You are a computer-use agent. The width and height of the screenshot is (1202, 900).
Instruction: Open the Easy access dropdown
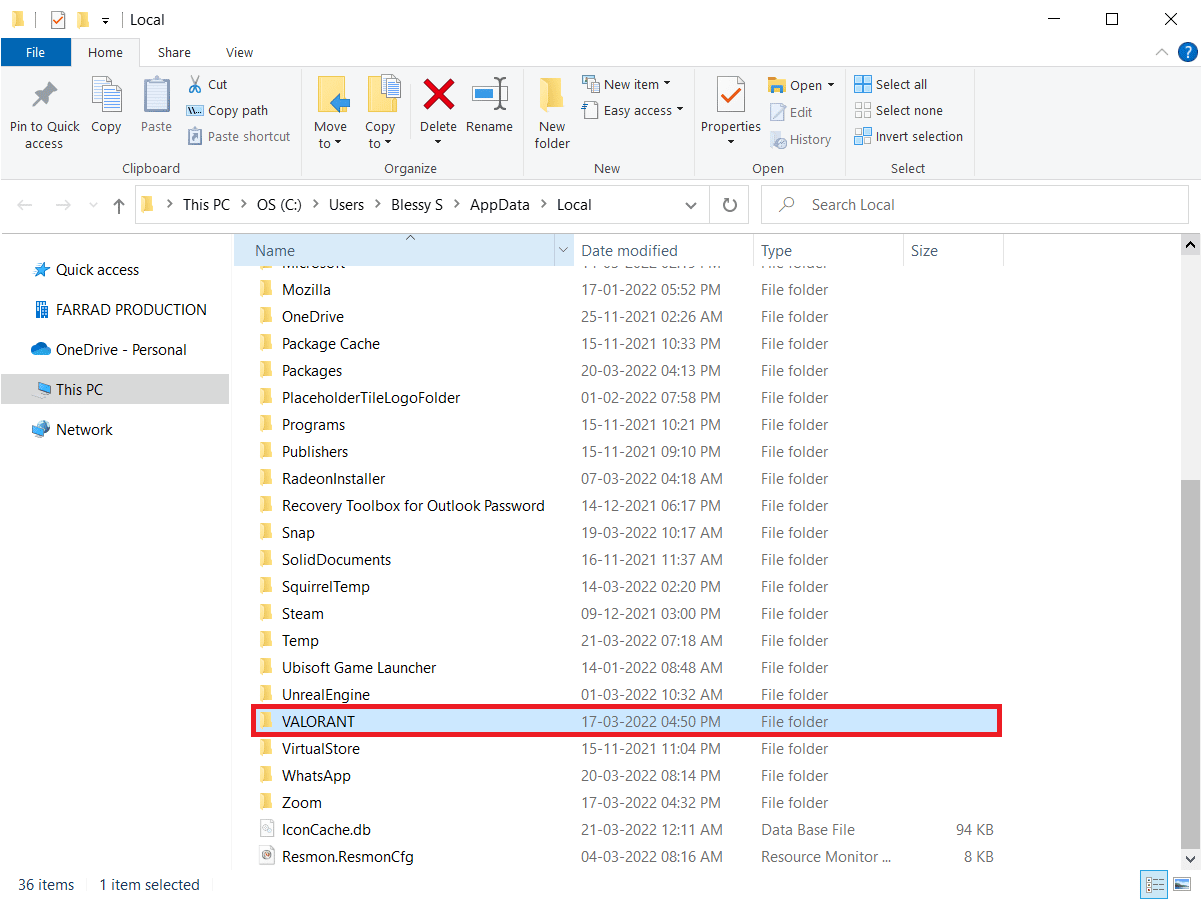click(634, 111)
